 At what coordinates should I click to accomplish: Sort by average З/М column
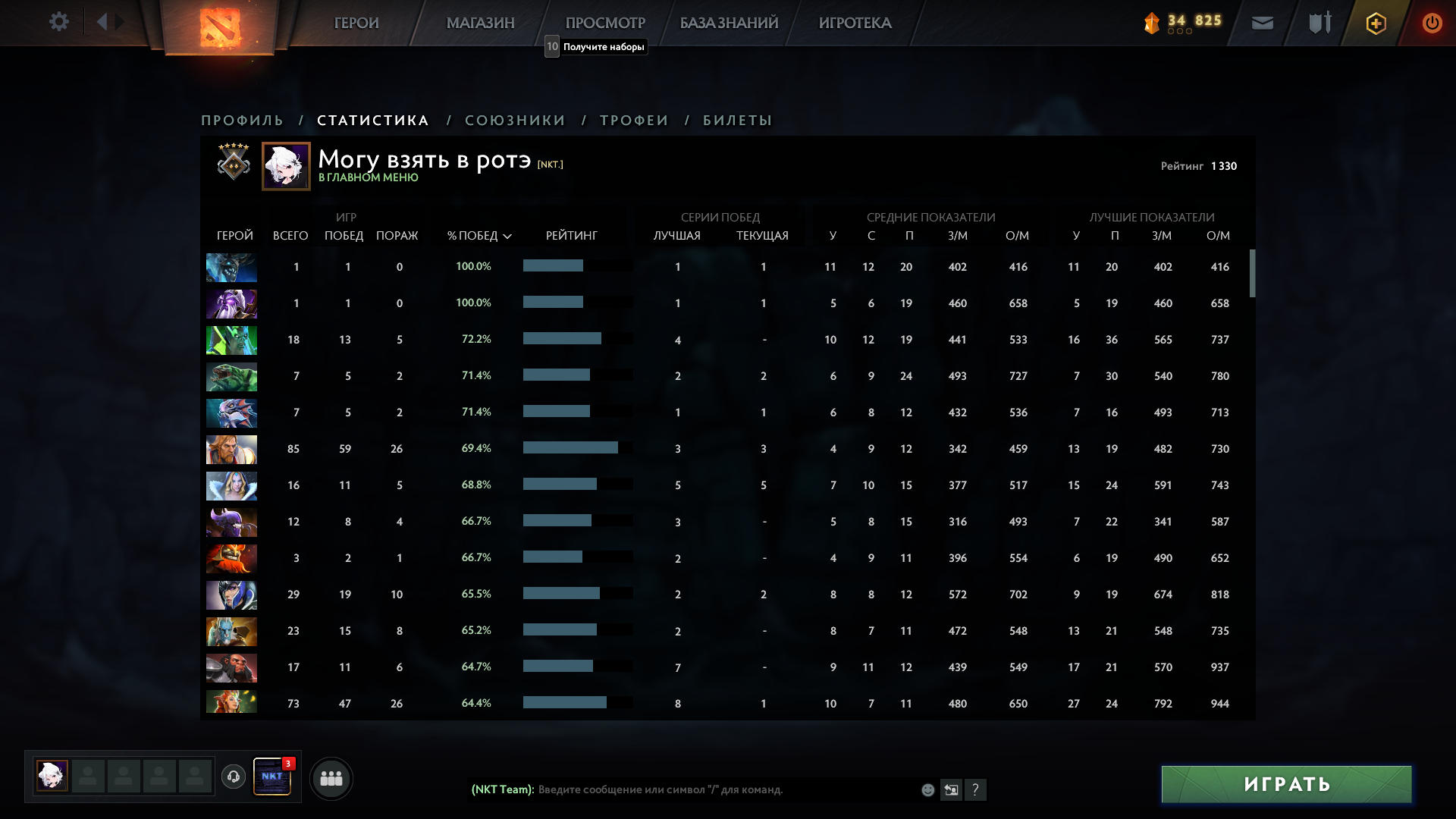pos(958,236)
